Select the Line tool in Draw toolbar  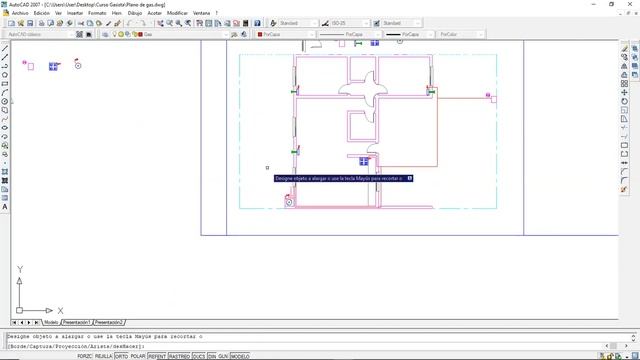5,49
